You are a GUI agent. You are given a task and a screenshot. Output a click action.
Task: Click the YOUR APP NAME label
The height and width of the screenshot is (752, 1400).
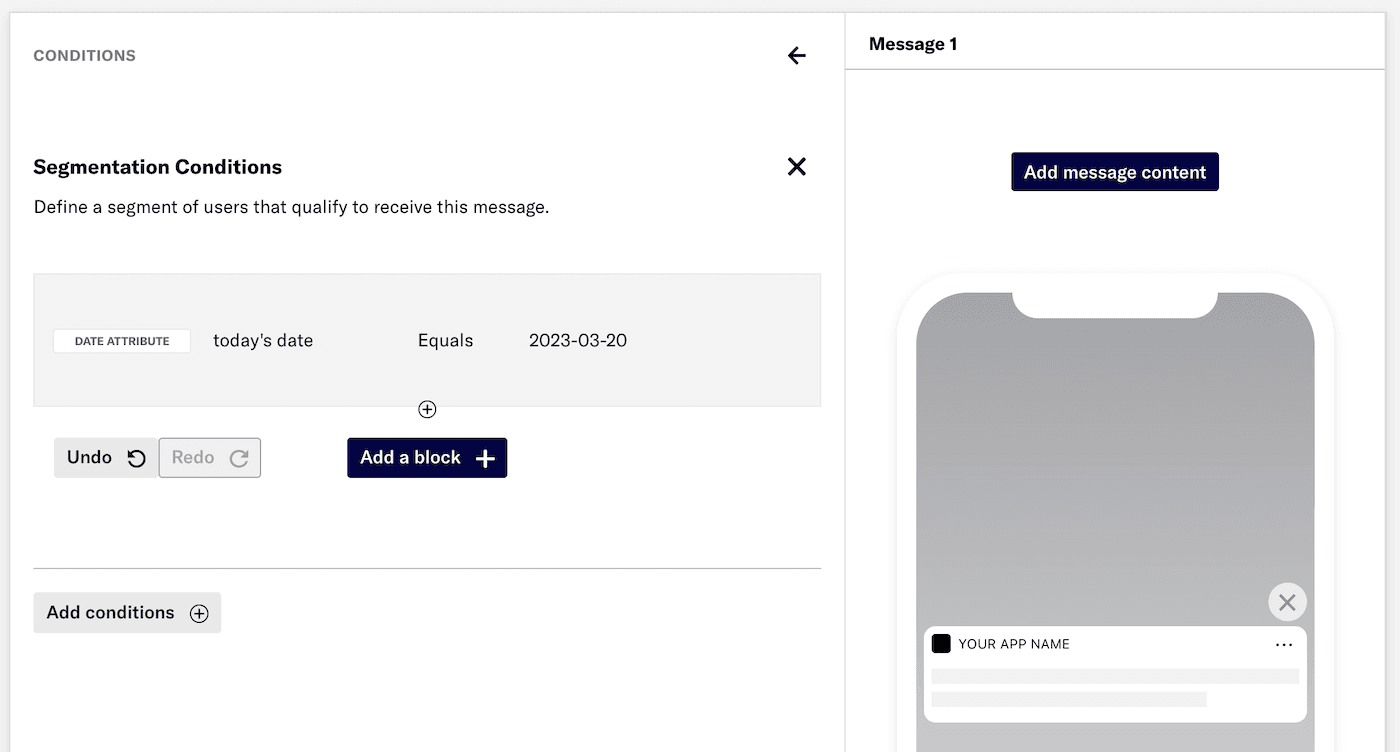pyautogui.click(x=1013, y=644)
